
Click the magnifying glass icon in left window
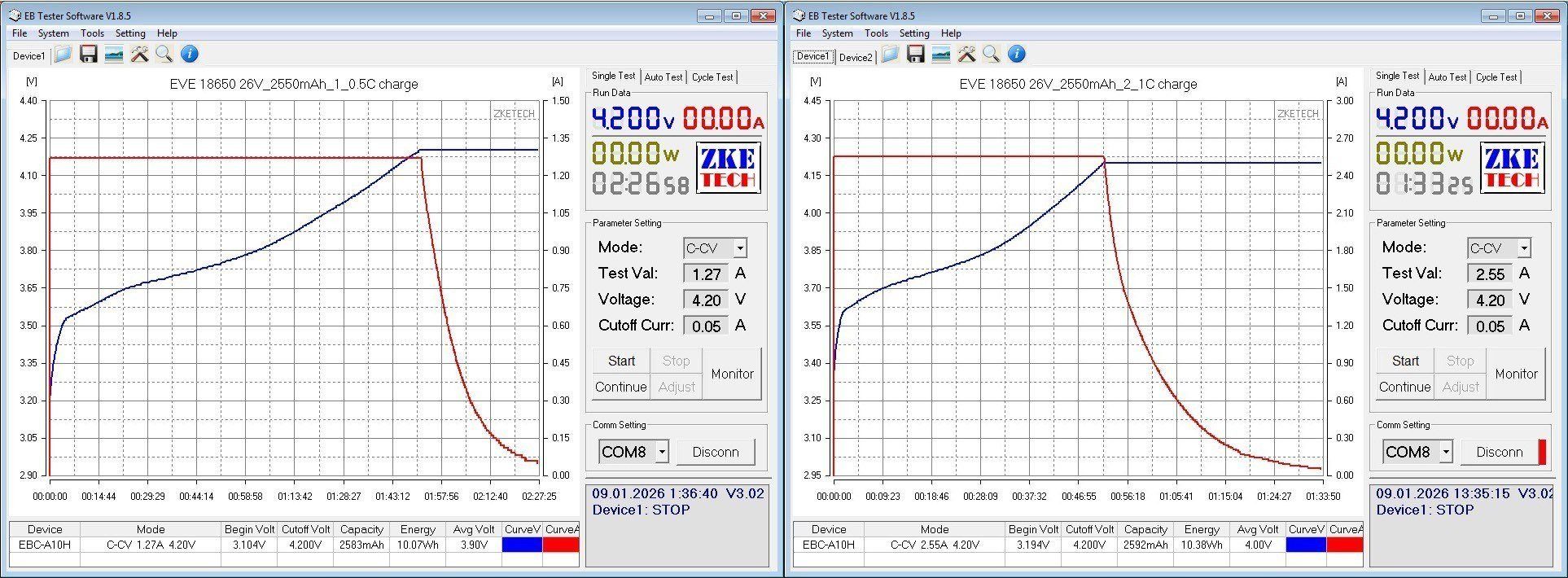[x=164, y=55]
